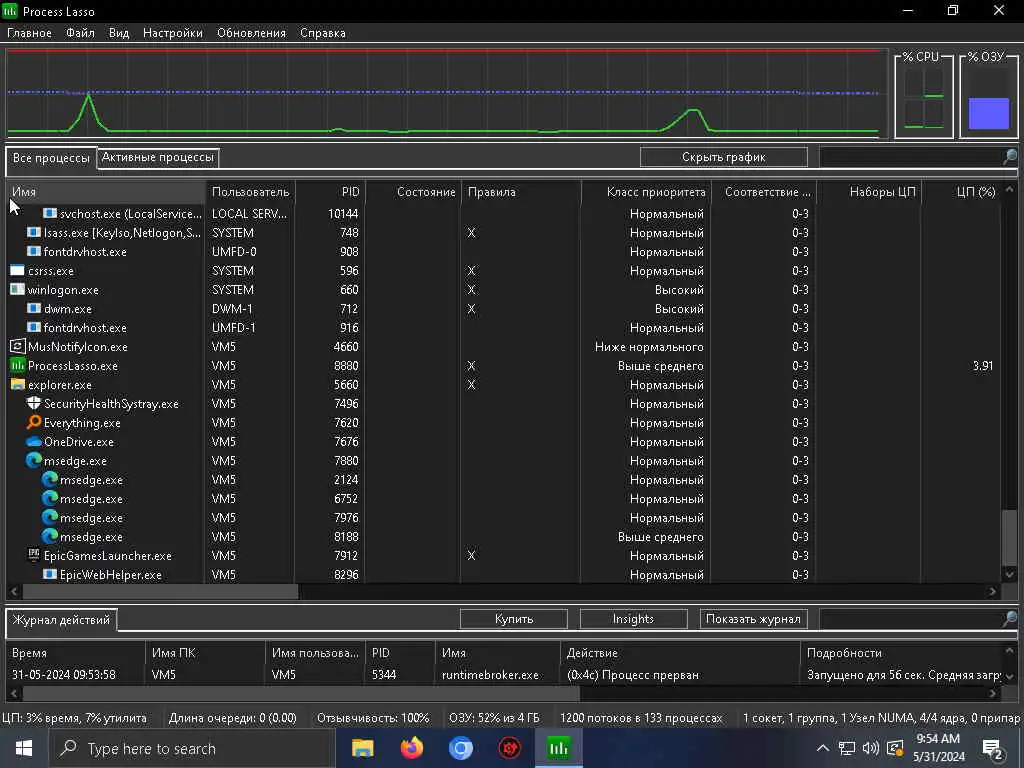Click the ProcessLasso.exe green icon
The image size is (1024, 768).
click(18, 366)
